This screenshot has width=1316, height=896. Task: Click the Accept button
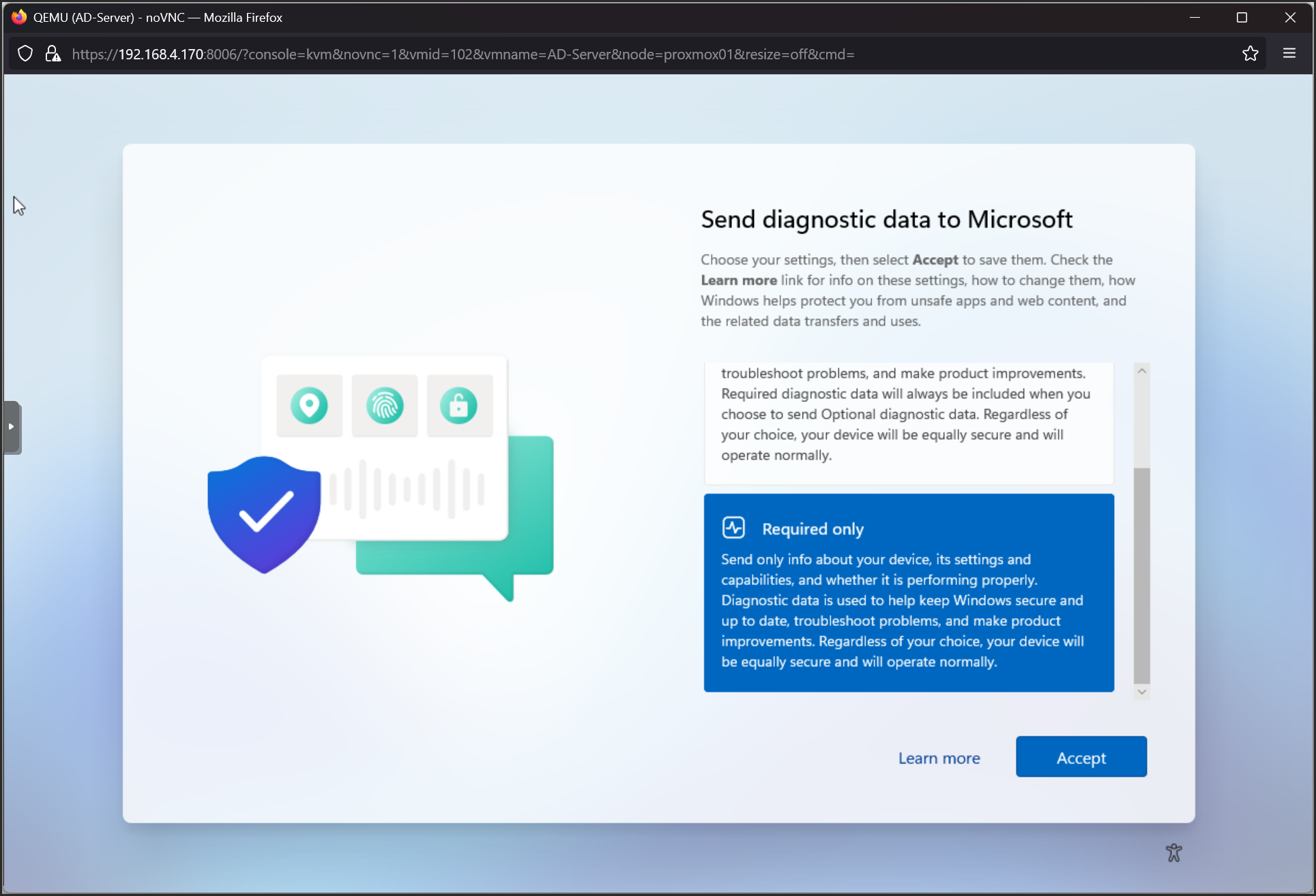point(1081,757)
